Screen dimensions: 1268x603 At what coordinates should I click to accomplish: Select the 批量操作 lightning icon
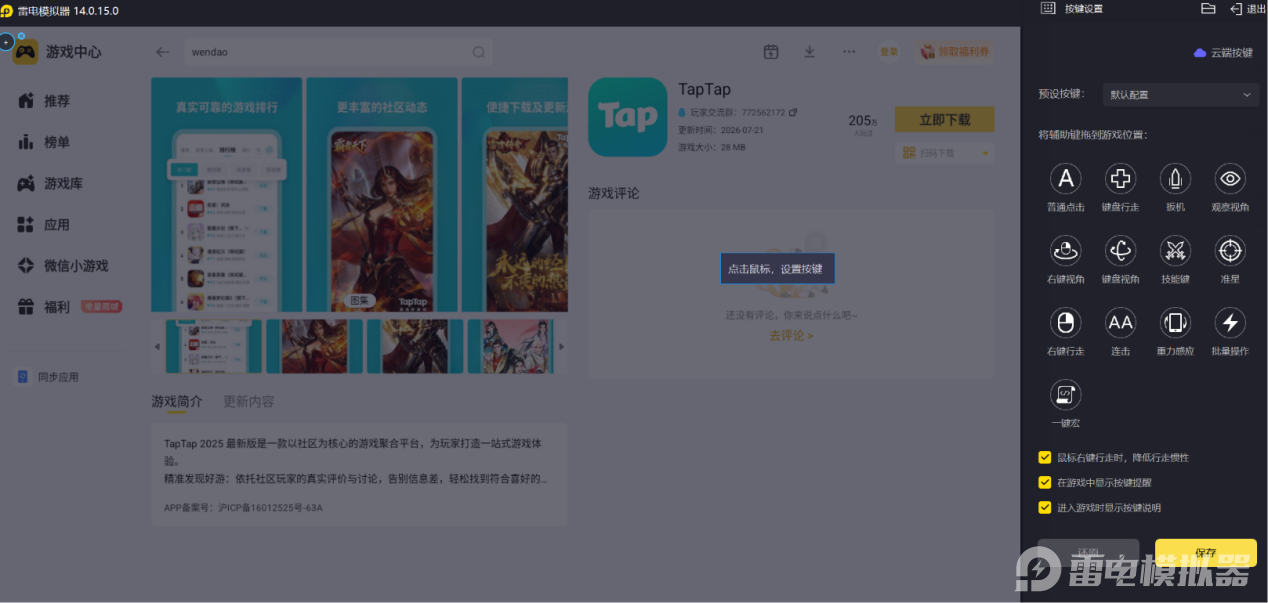pyautogui.click(x=1230, y=323)
